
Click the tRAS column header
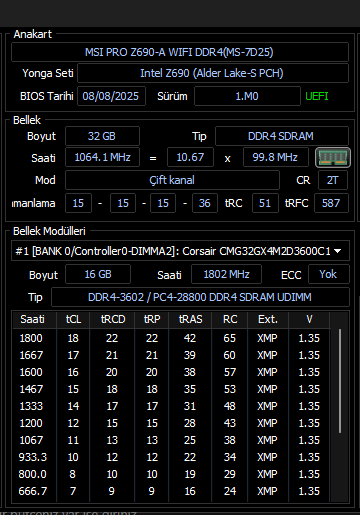coord(190,319)
